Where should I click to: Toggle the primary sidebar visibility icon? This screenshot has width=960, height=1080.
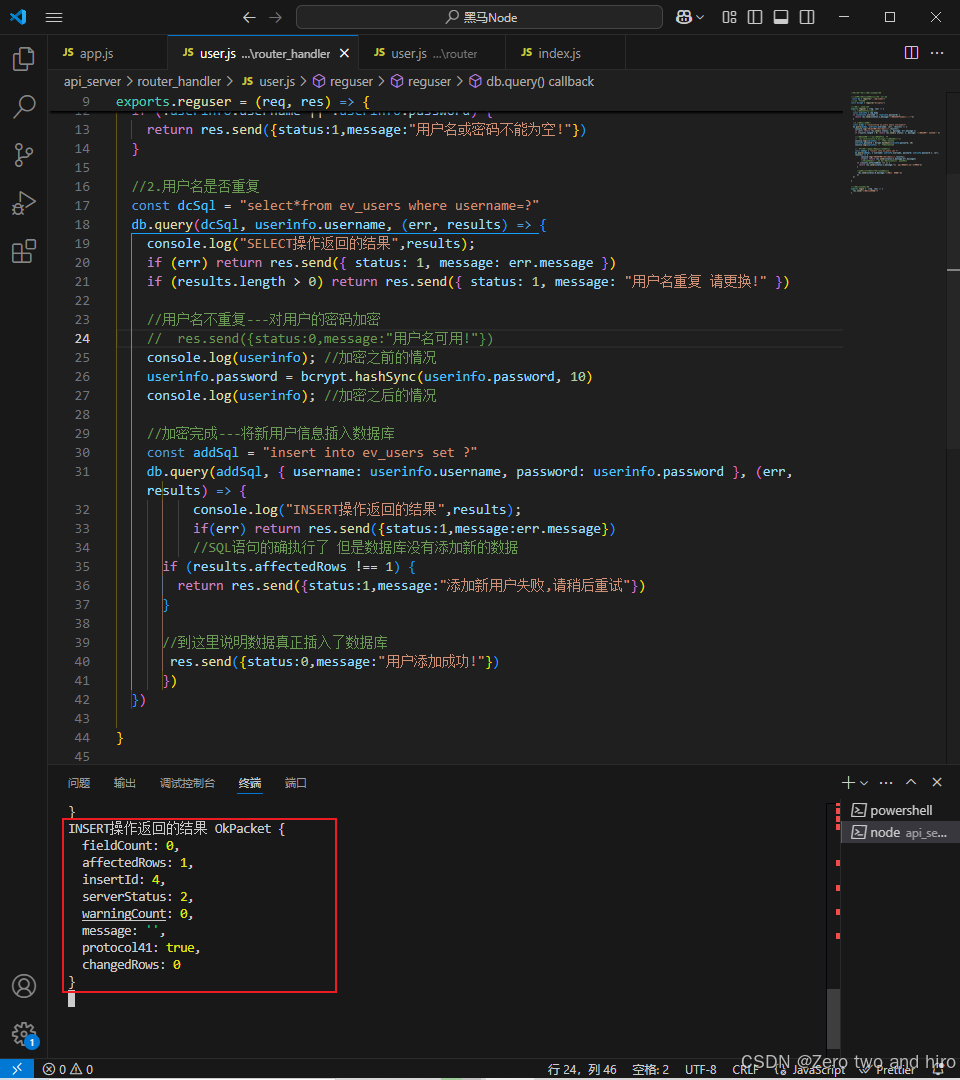click(x=753, y=17)
